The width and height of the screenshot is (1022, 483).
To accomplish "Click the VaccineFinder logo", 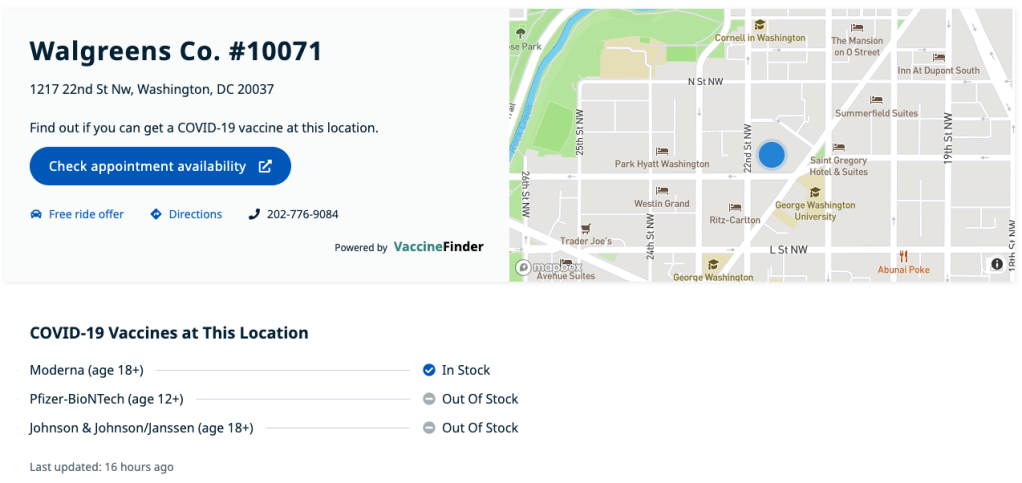I will tap(438, 246).
